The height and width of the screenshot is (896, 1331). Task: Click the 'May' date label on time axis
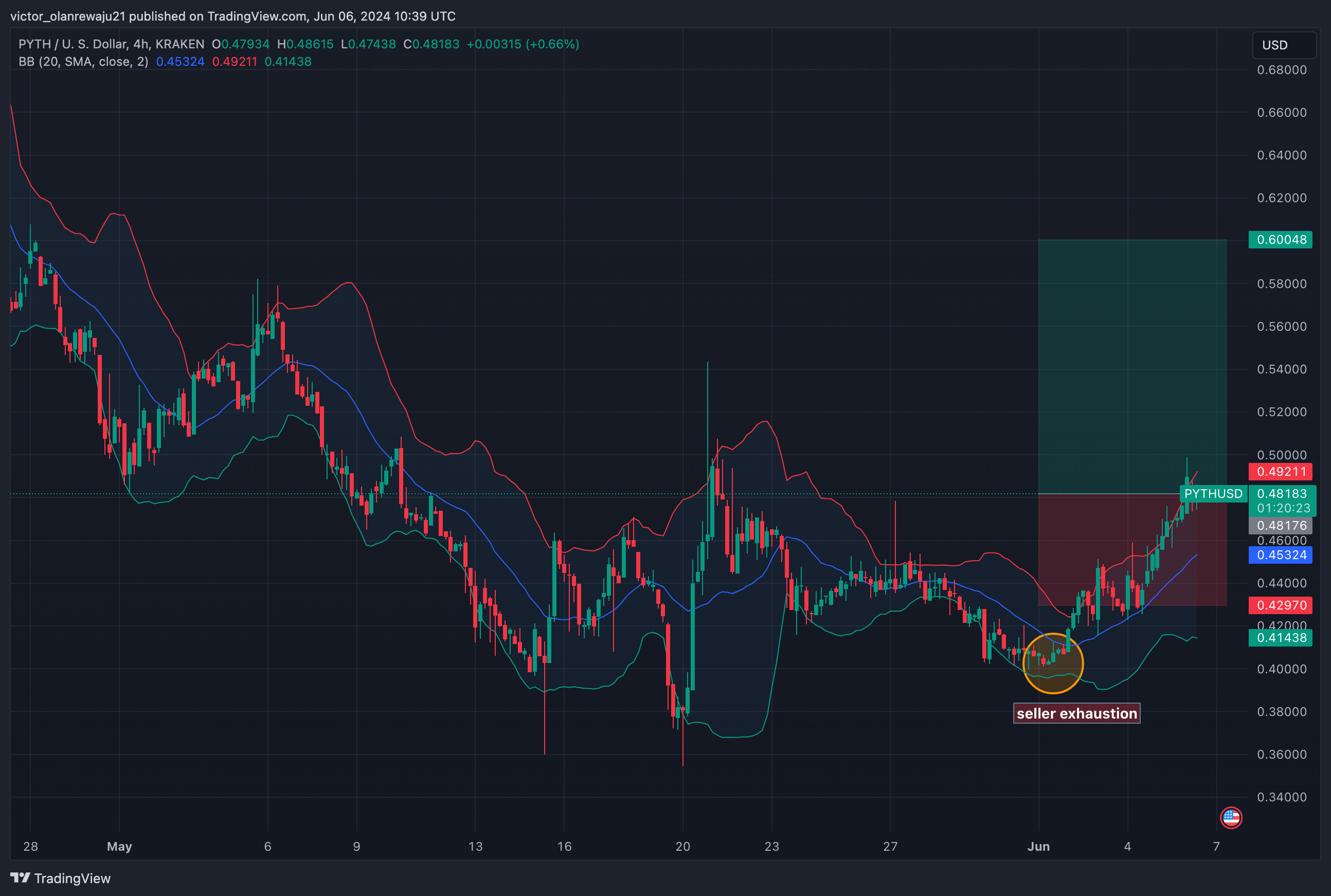(119, 846)
